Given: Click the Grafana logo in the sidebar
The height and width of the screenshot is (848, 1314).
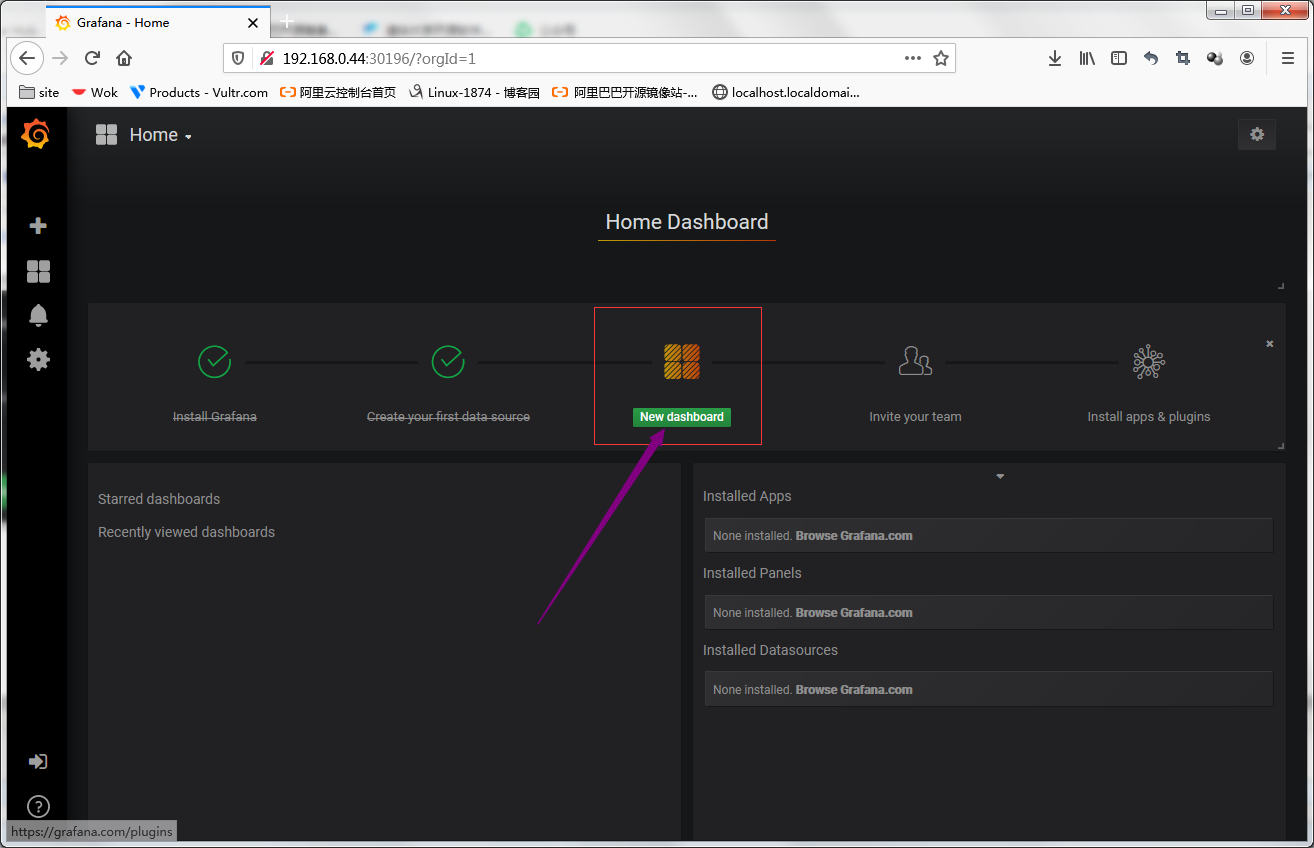Looking at the screenshot, I should pos(36,134).
